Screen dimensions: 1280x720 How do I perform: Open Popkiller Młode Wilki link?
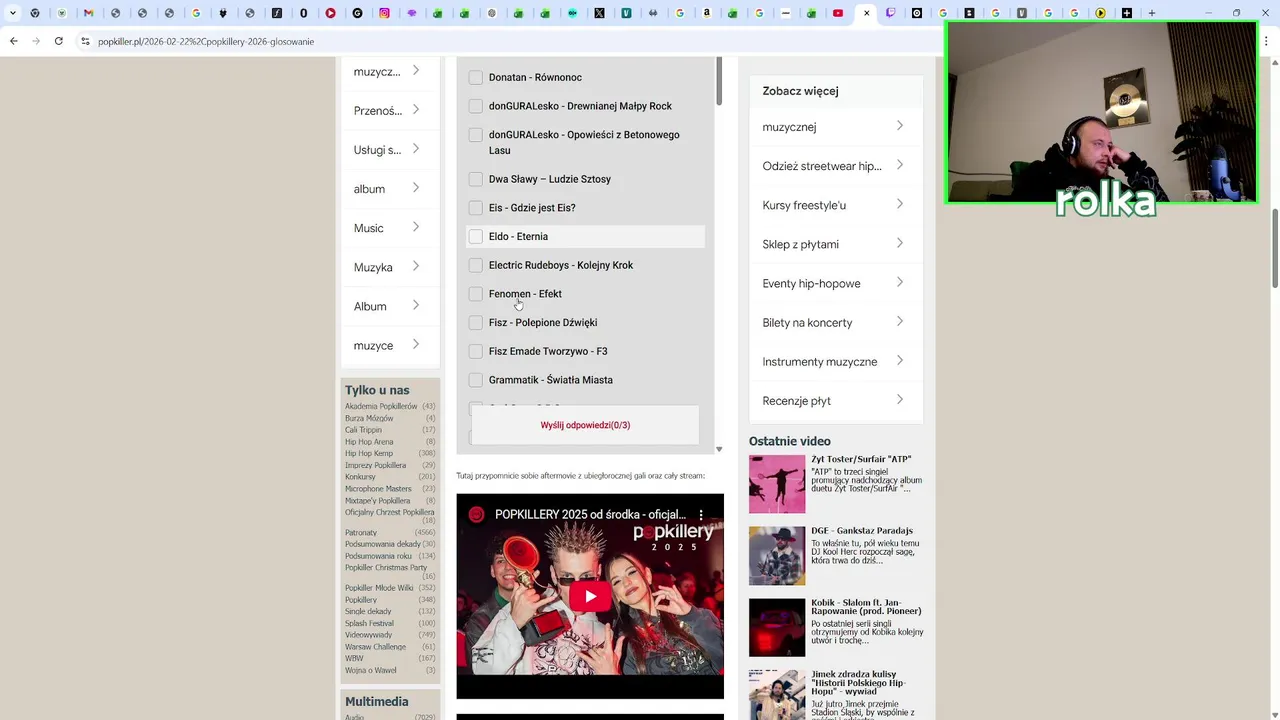click(x=379, y=588)
